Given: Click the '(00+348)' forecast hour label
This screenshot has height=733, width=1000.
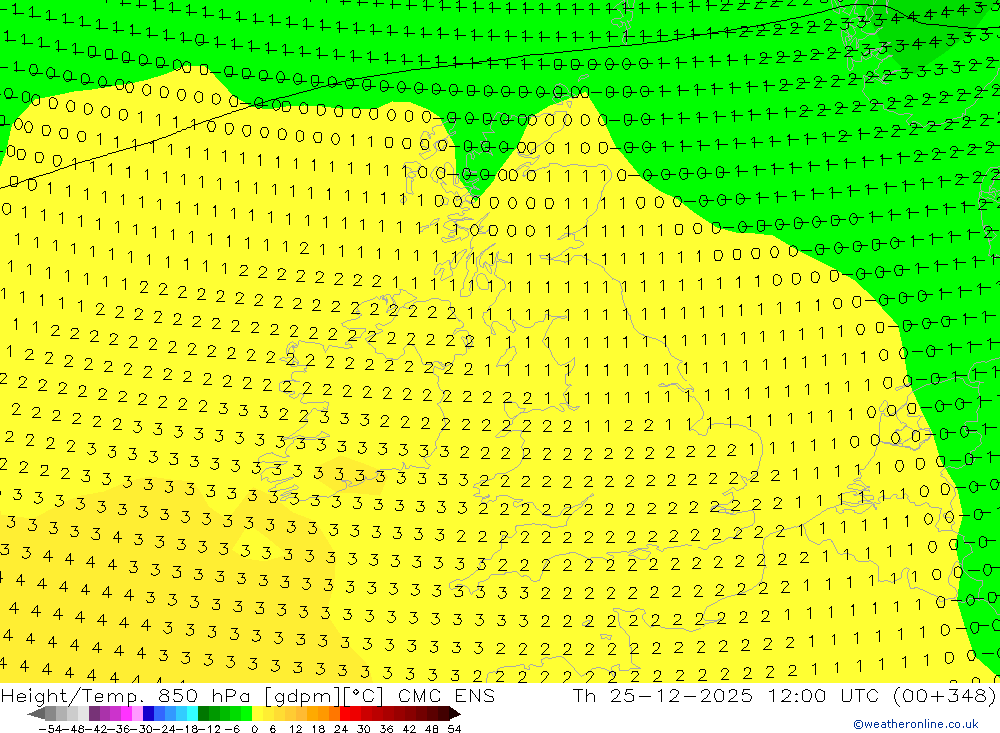Looking at the screenshot, I should 945,695.
